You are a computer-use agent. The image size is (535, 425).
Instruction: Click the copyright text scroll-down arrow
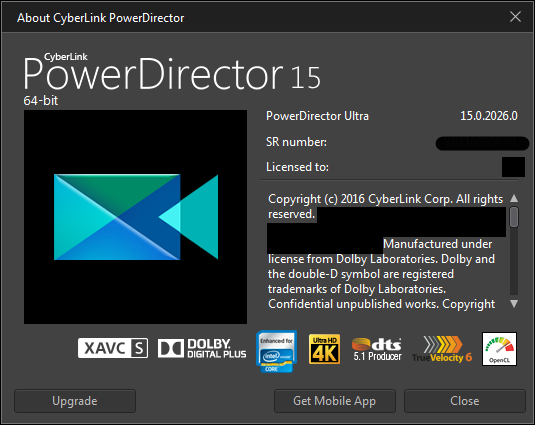coord(514,303)
